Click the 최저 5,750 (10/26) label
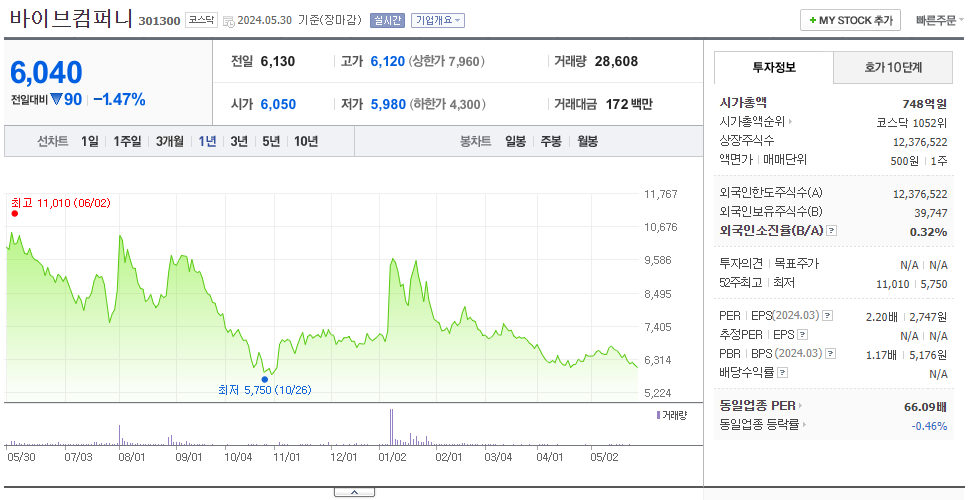The image size is (968, 500). click(265, 390)
